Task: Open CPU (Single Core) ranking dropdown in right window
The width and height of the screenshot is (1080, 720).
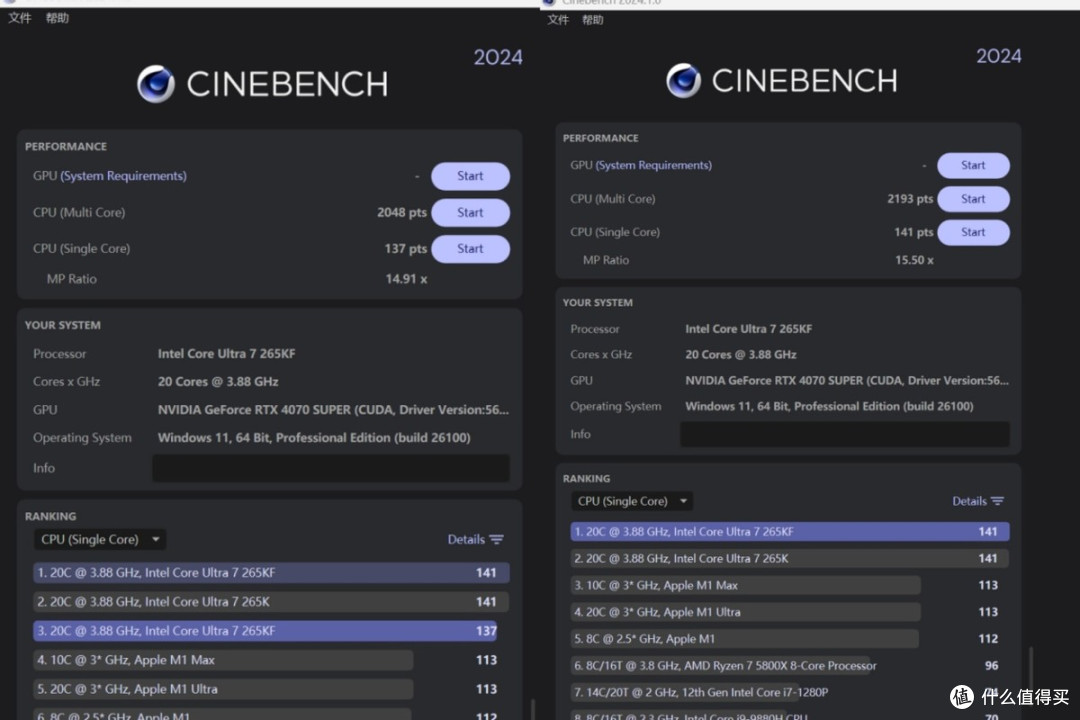Action: click(632, 501)
